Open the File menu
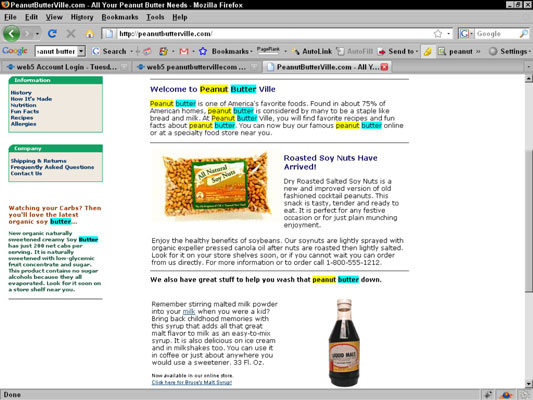Viewport: 533px width, 400px height. point(10,17)
